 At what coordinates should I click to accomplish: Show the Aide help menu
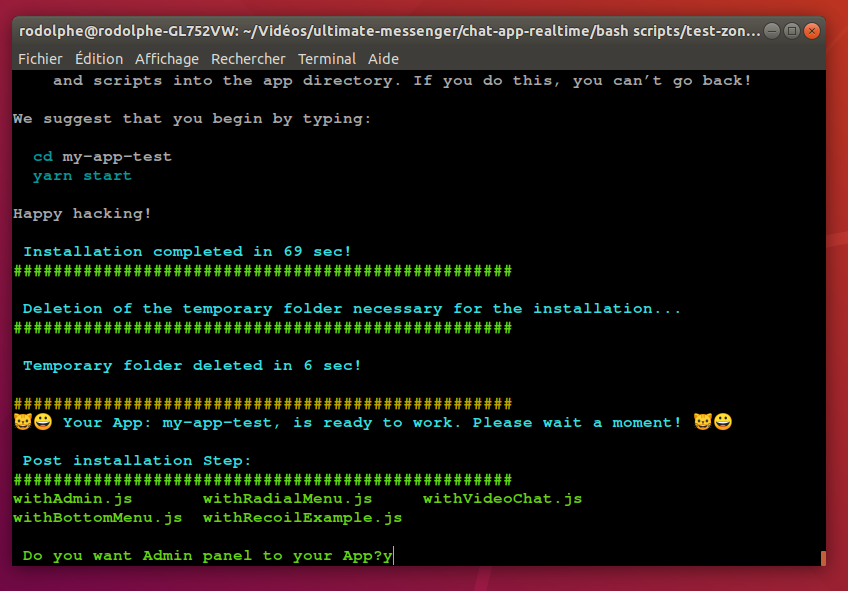(383, 59)
